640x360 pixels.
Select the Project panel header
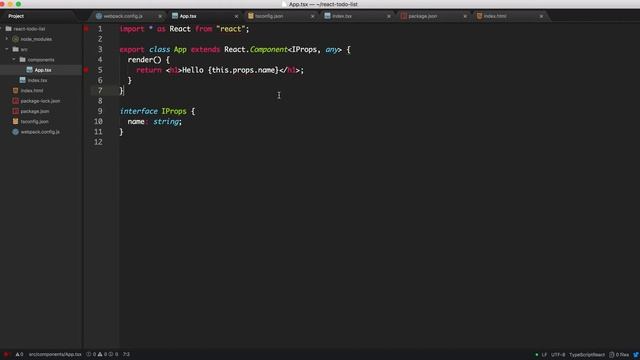(x=16, y=16)
